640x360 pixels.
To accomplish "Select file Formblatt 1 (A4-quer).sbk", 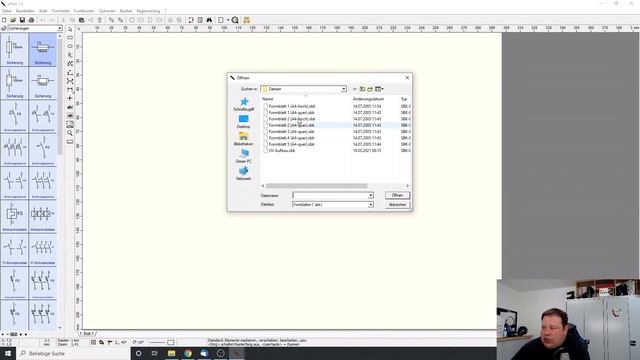I will coord(291,113).
